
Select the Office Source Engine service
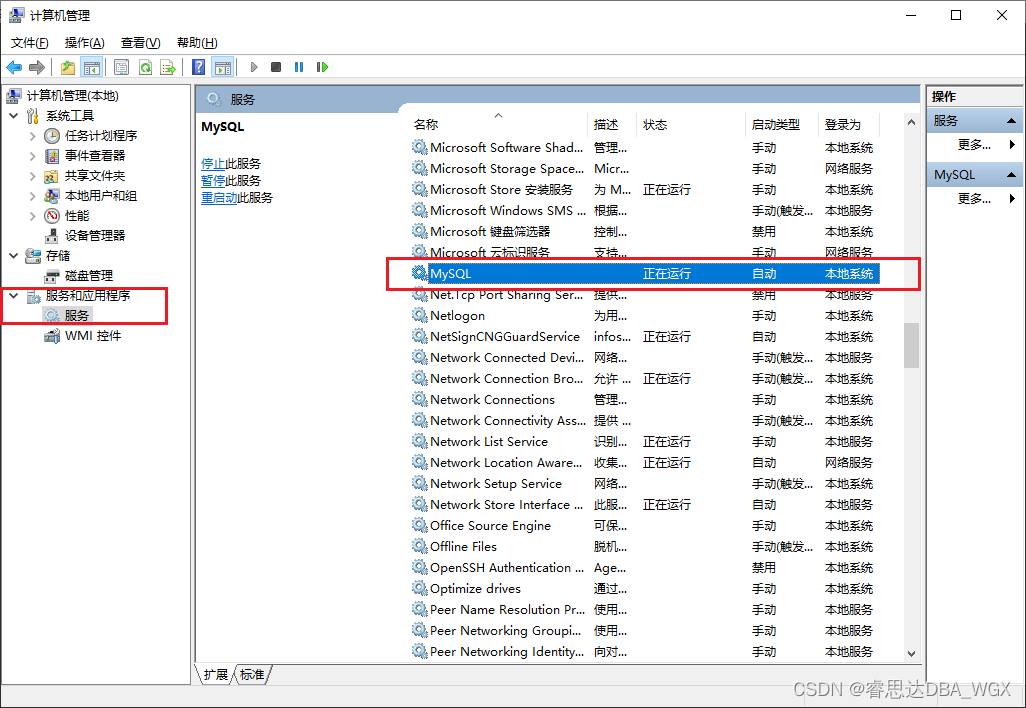[x=645, y=525]
